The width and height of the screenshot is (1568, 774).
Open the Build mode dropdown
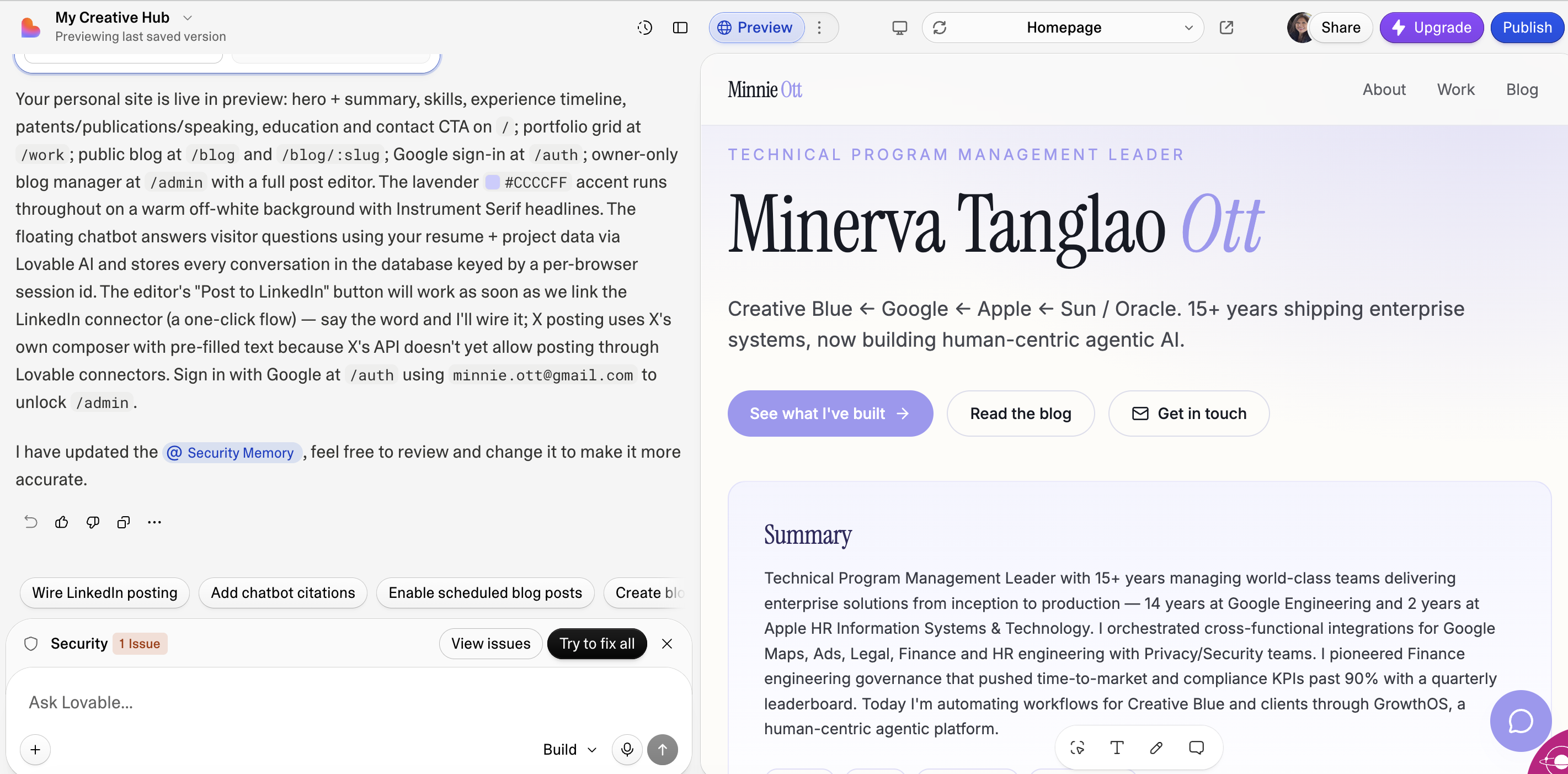tap(569, 749)
